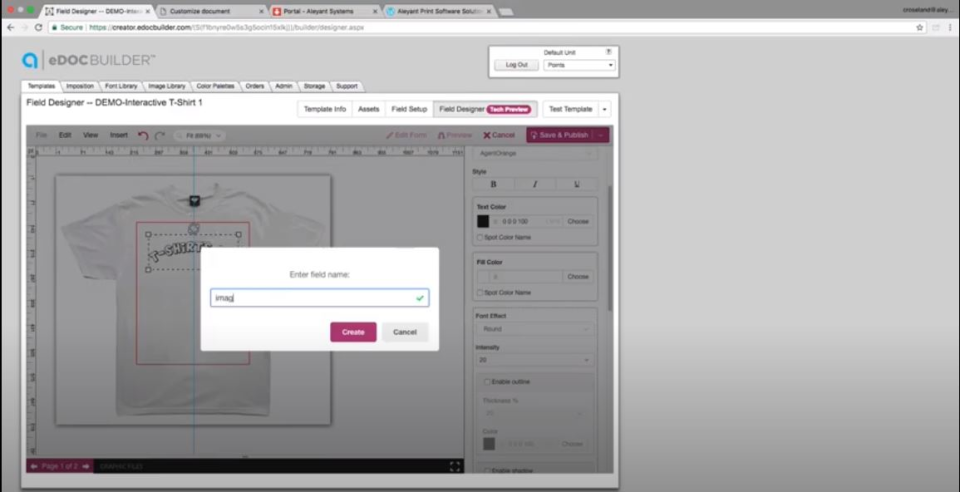Image resolution: width=960 pixels, height=492 pixels.
Task: Click the undo arrow icon
Action: (x=143, y=135)
